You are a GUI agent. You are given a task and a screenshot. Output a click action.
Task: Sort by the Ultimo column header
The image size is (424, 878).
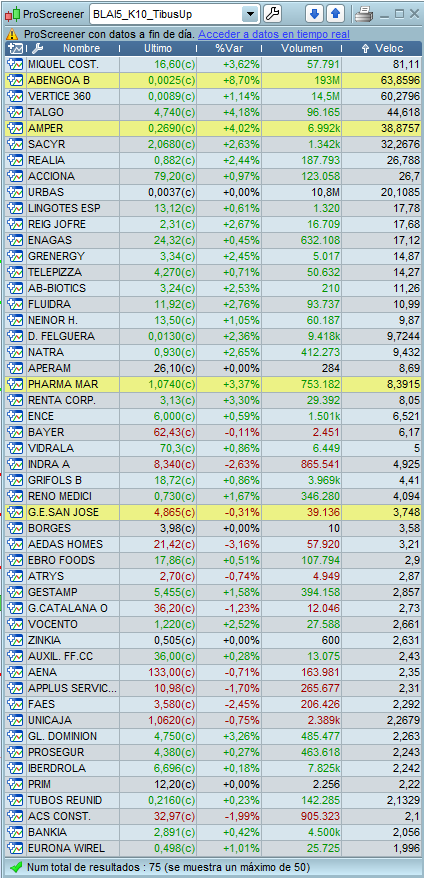pos(158,49)
